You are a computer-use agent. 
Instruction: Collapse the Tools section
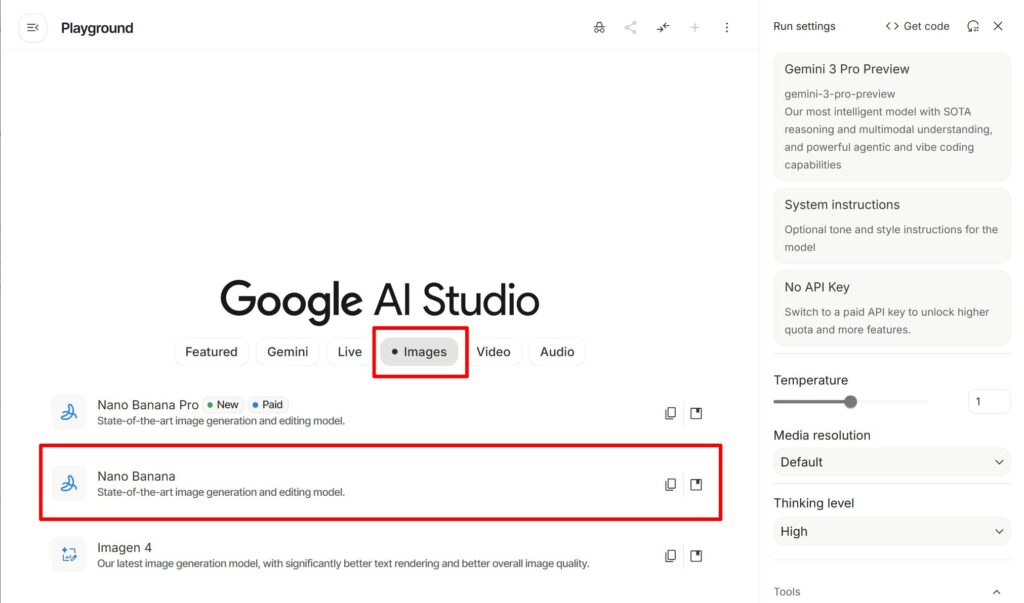click(x=996, y=592)
